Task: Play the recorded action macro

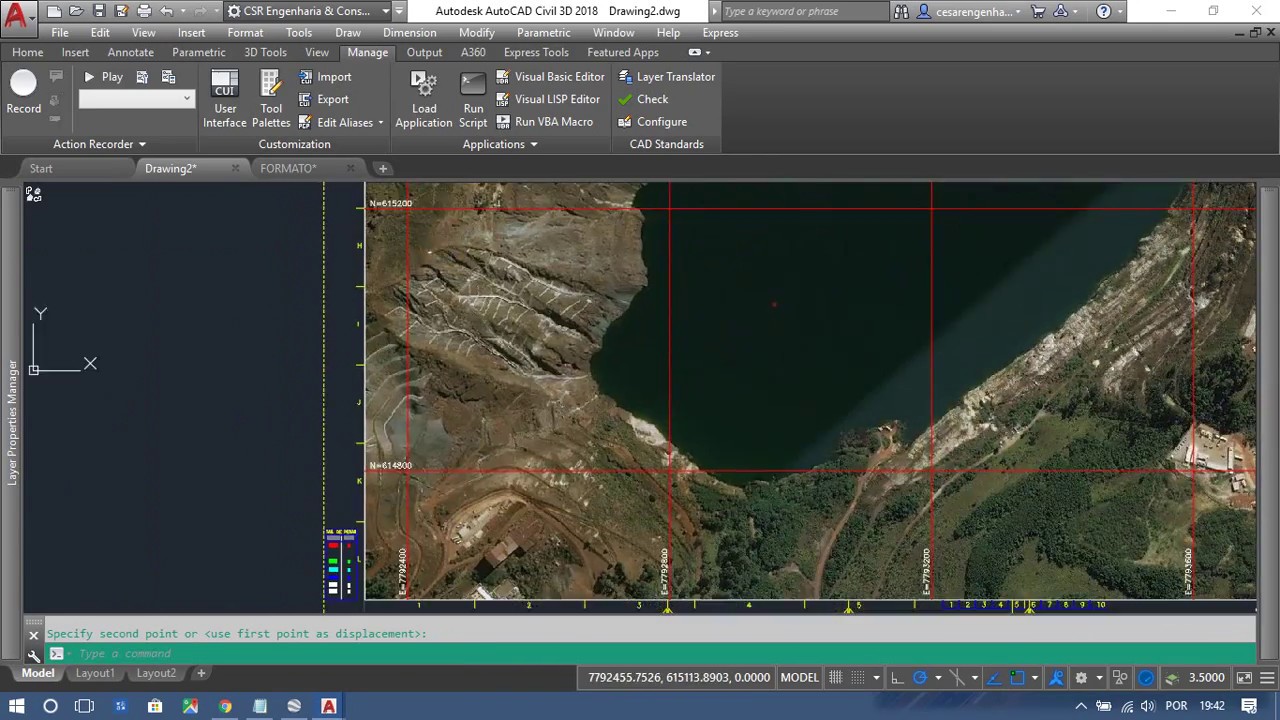Action: (x=103, y=77)
